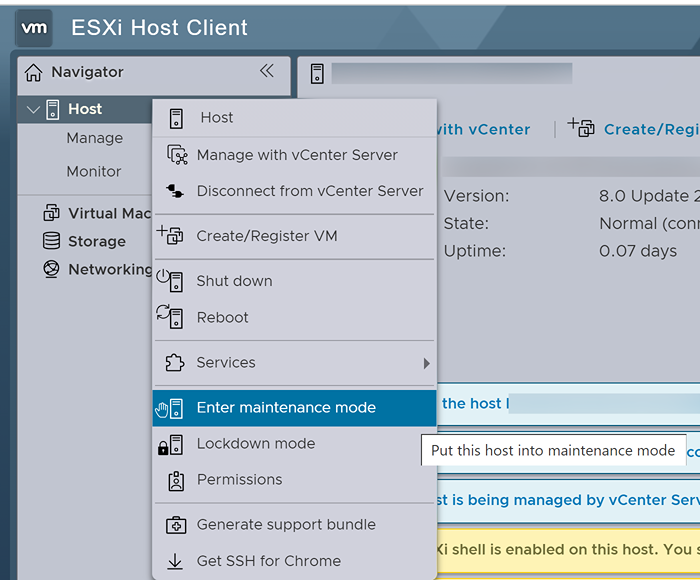Collapse the Navigator panel with double chevron
Image resolution: width=700 pixels, height=580 pixels.
click(x=266, y=71)
